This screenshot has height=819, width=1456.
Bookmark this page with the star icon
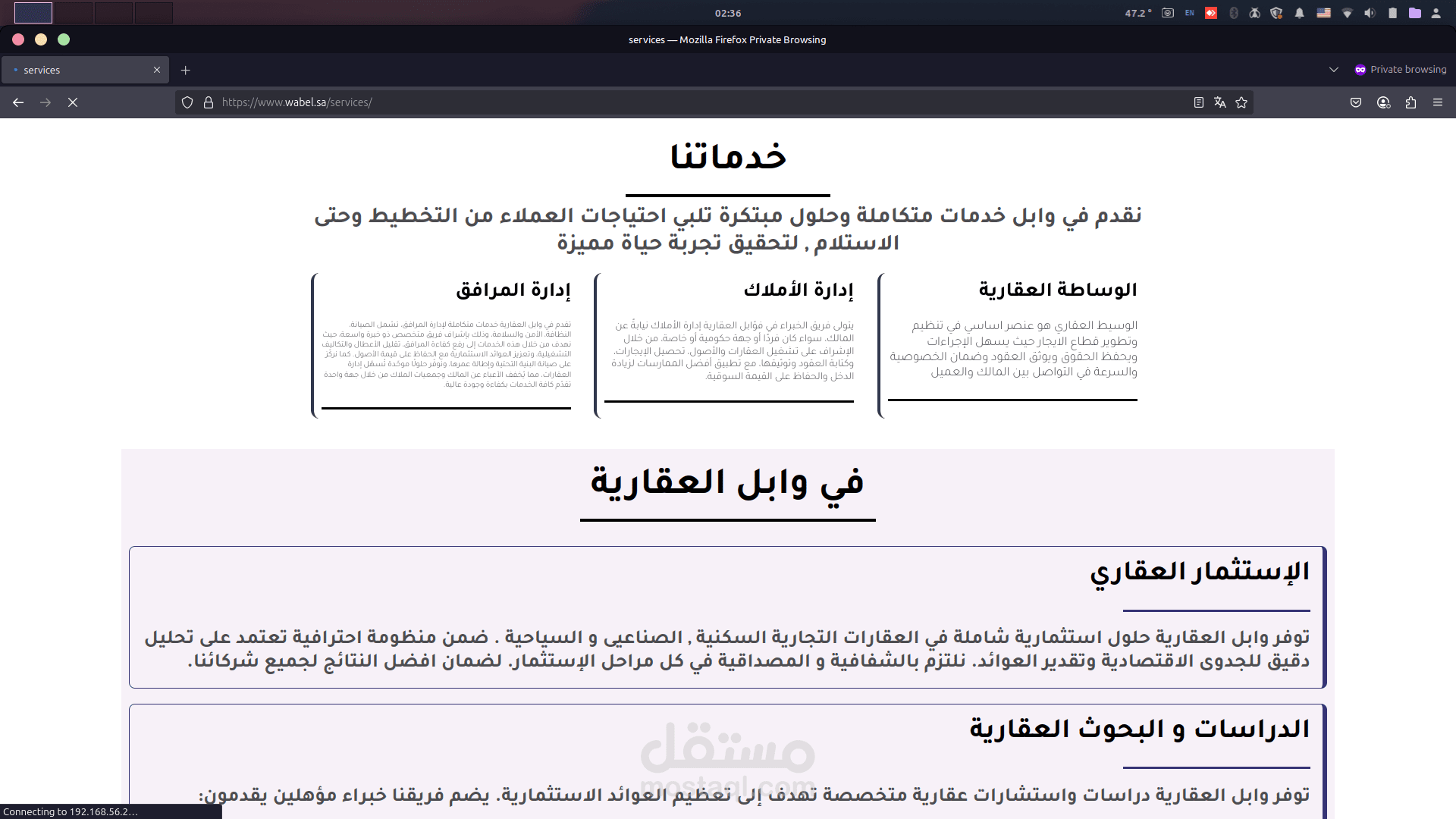tap(1241, 102)
